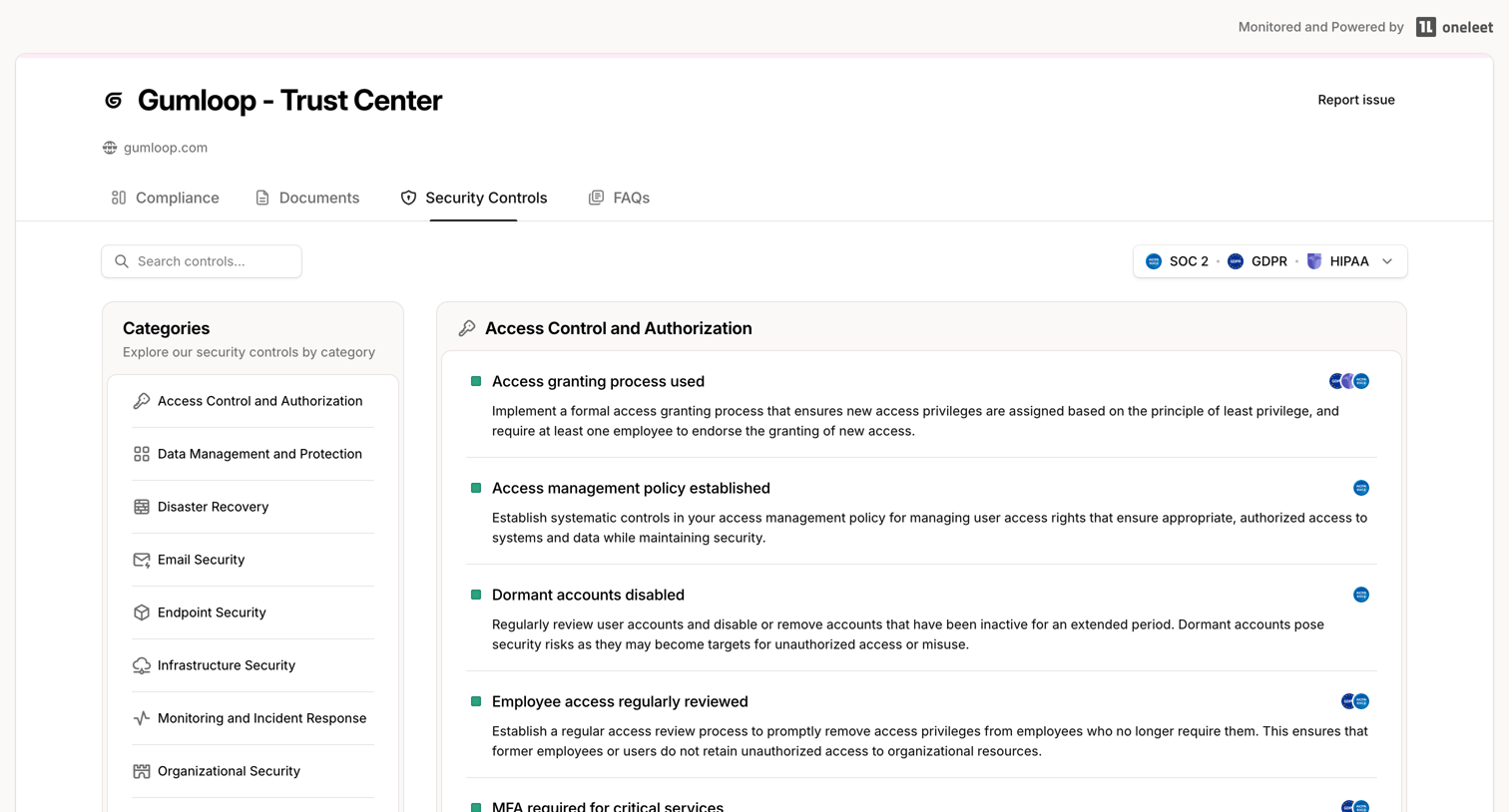Click the Gumloop spiral logo icon
Viewport: 1509px width, 812px height.
(114, 100)
